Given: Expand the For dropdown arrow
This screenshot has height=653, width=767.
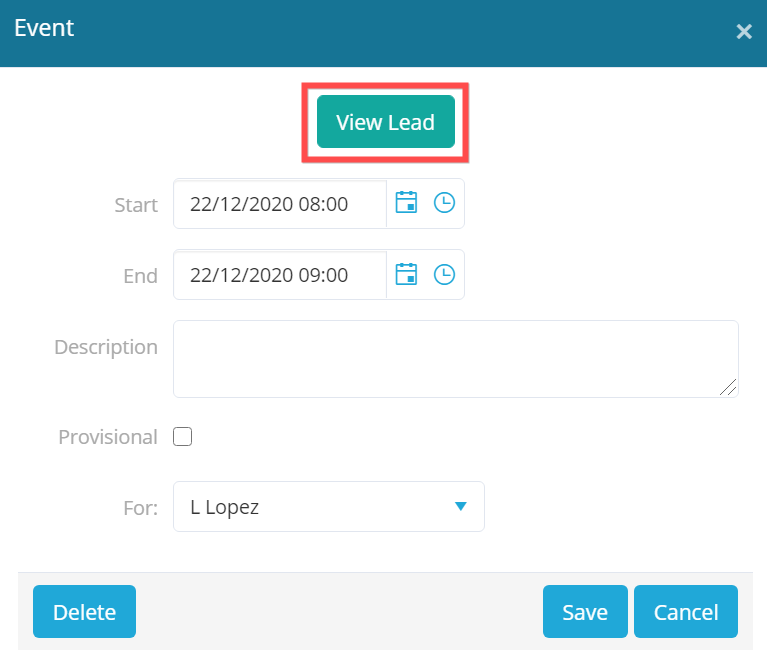Looking at the screenshot, I should point(460,506).
